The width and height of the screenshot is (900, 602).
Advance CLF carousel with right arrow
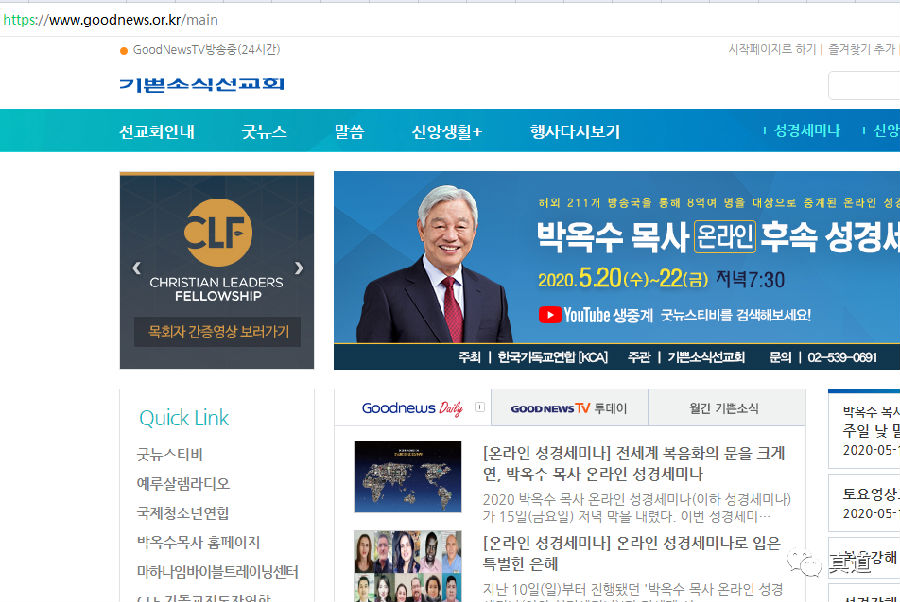pos(298,268)
